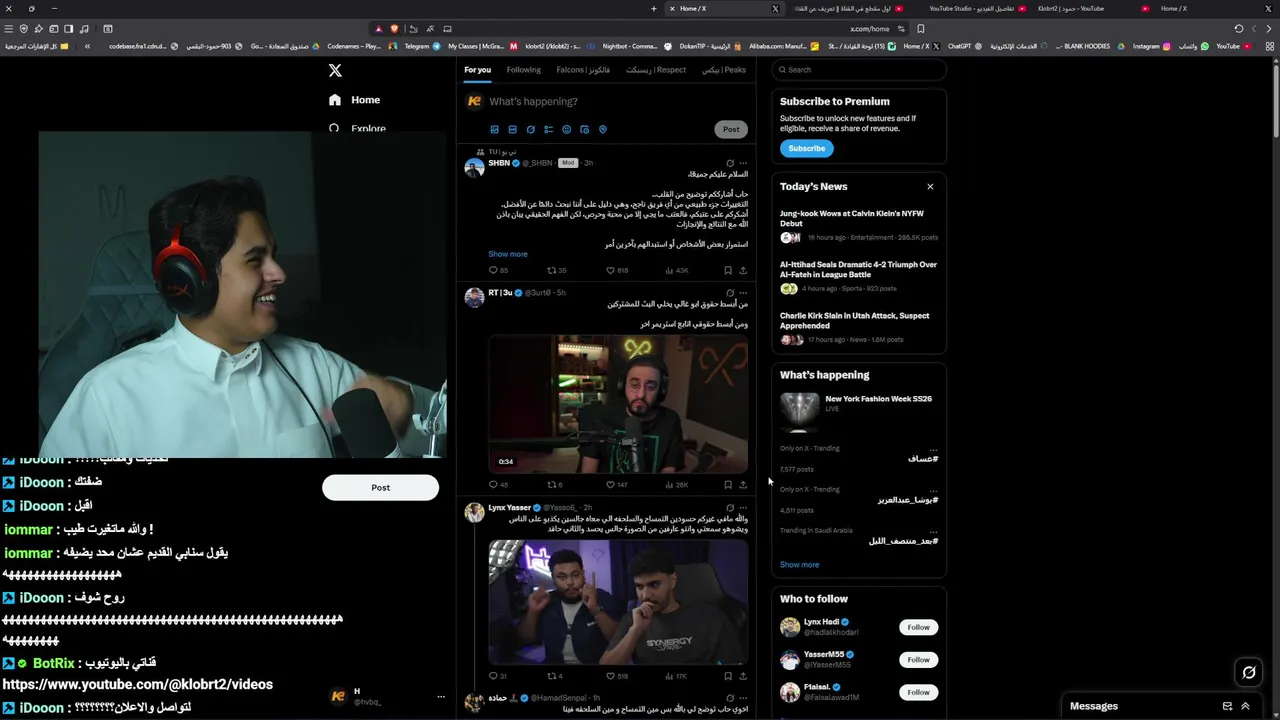
Task: Open the account switcher menu beside @hvbq_
Action: (x=440, y=696)
